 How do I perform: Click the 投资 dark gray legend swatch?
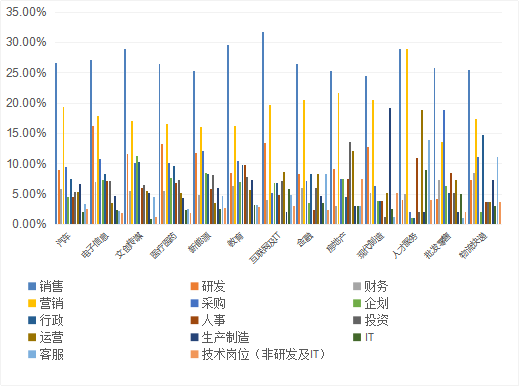[x=357, y=320]
